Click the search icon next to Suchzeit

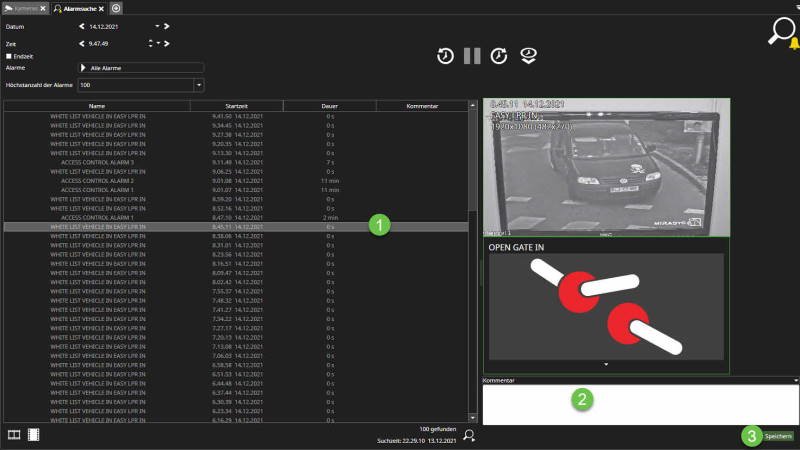tap(468, 434)
